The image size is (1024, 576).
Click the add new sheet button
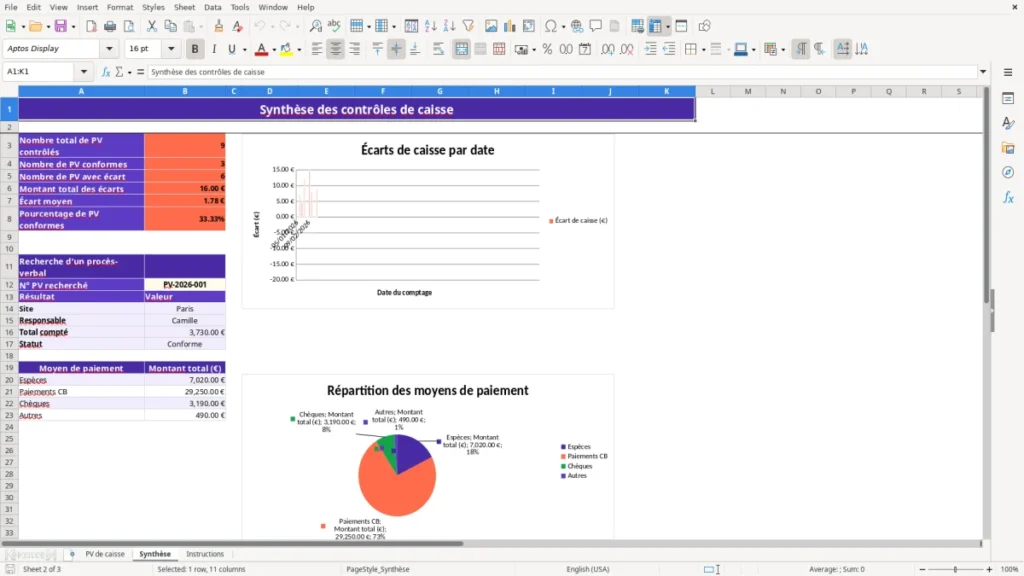point(72,554)
